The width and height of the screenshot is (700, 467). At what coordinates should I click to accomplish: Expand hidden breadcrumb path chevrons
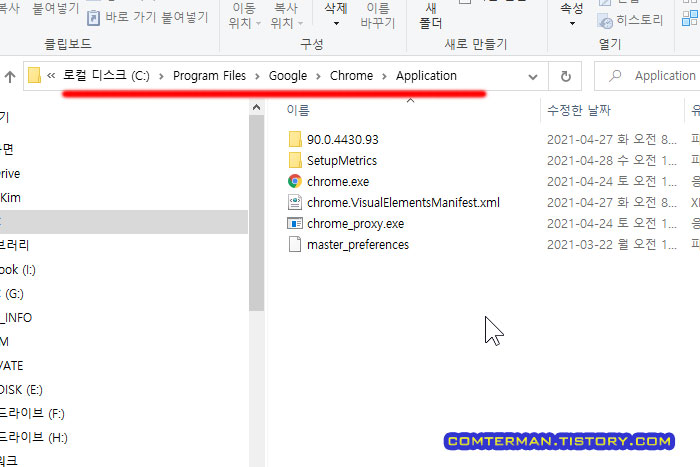51,76
